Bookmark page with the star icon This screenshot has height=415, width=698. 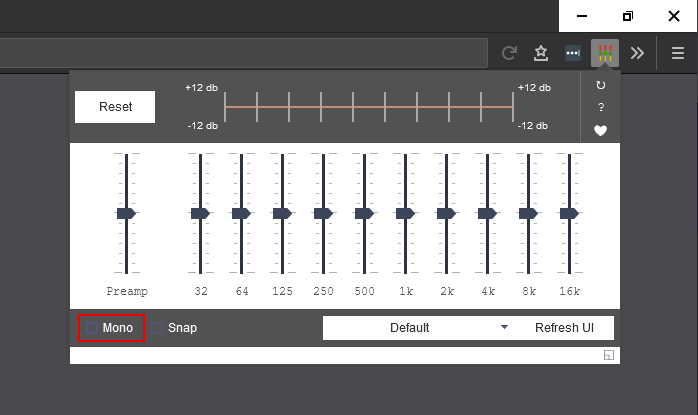tap(541, 53)
